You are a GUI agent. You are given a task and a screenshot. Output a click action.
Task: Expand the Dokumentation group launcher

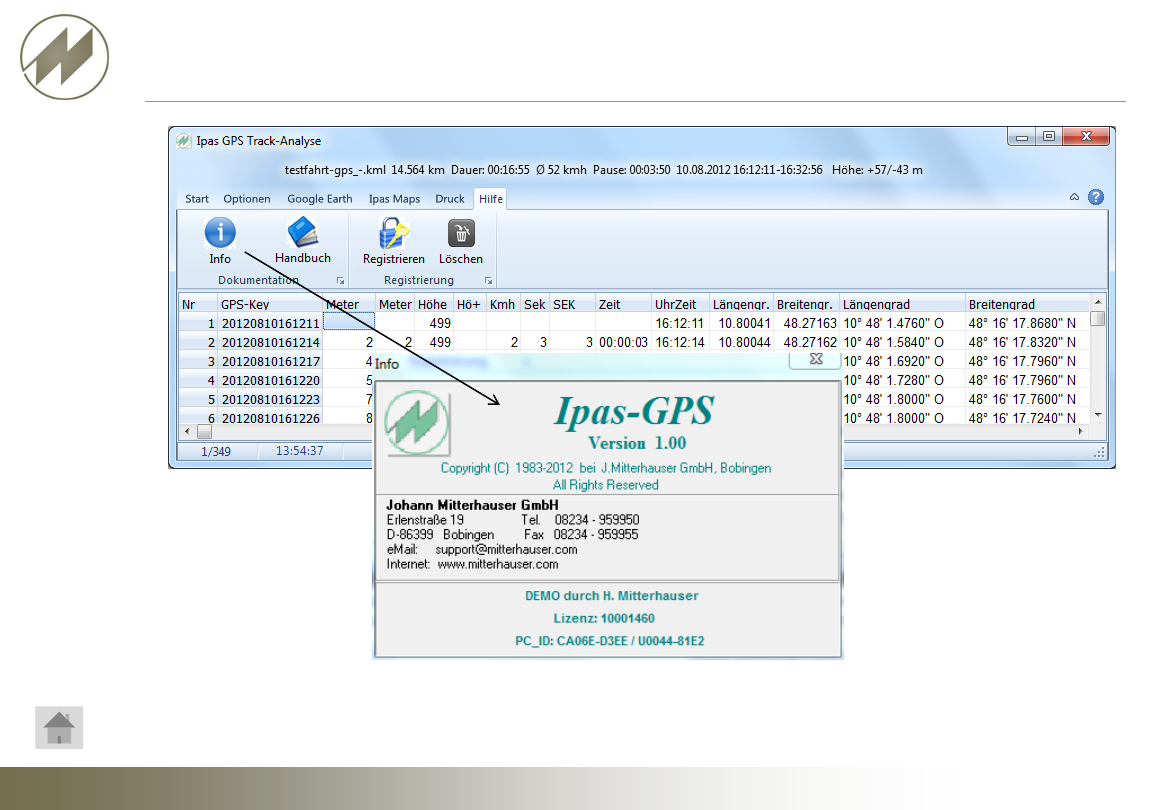pos(340,280)
